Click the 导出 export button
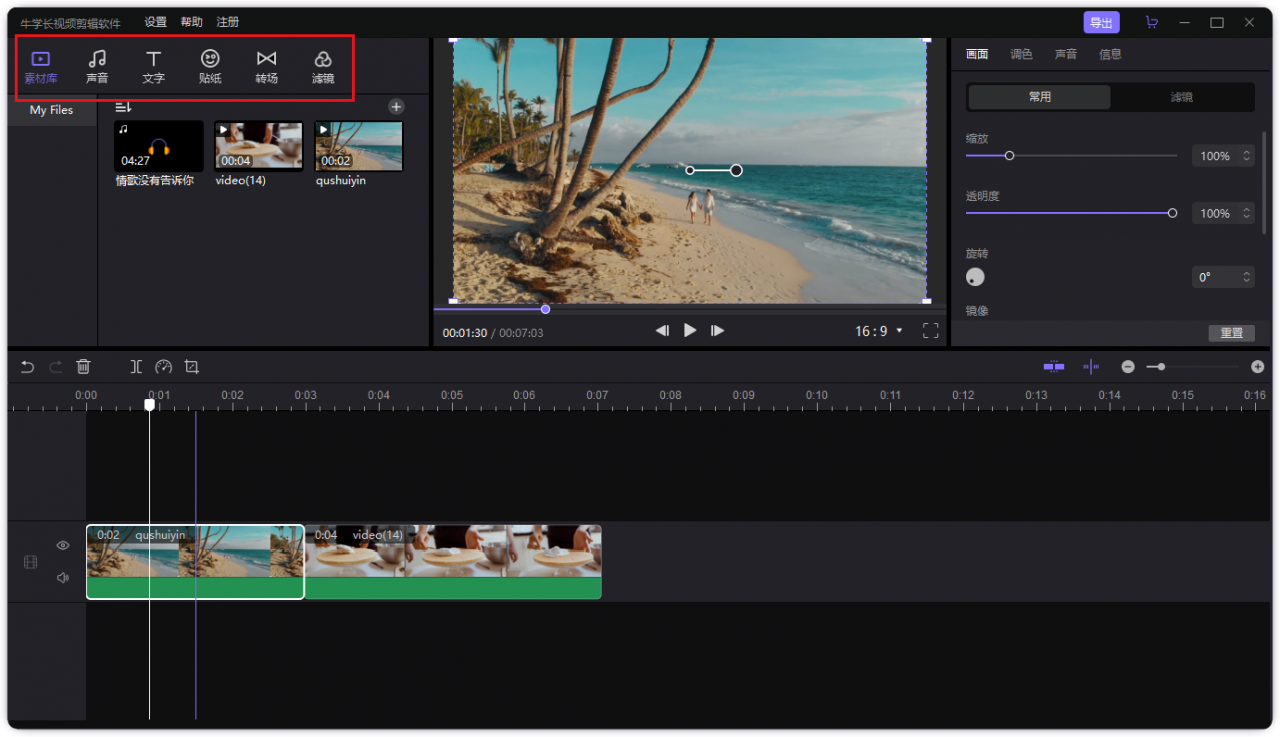The height and width of the screenshot is (737, 1280). 1101,22
